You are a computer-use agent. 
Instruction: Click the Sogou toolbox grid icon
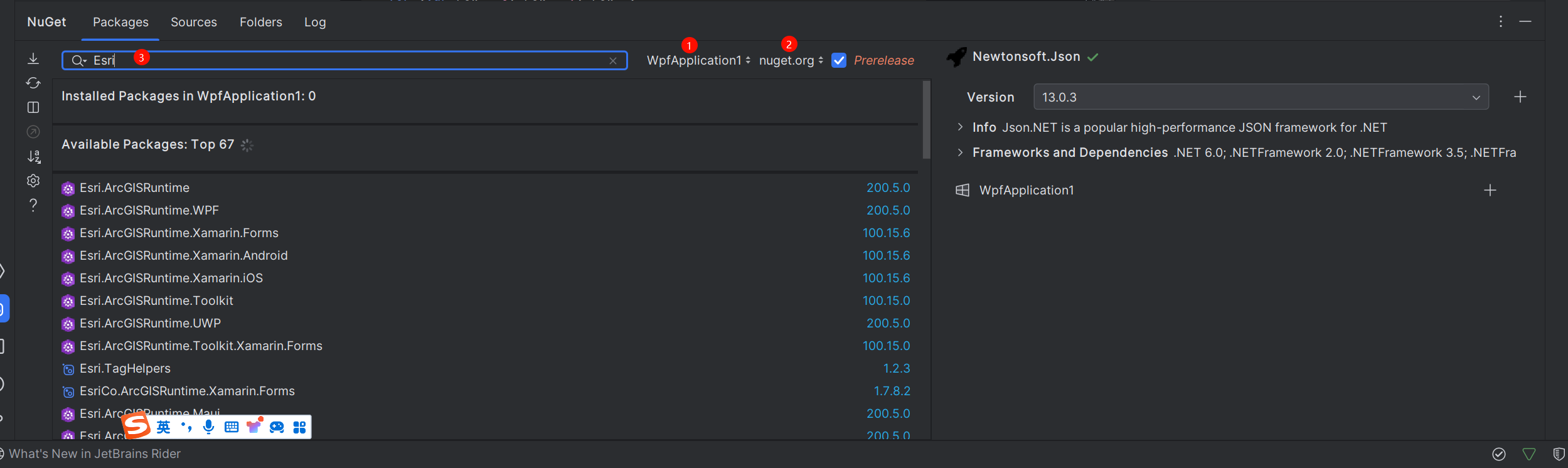click(x=300, y=427)
